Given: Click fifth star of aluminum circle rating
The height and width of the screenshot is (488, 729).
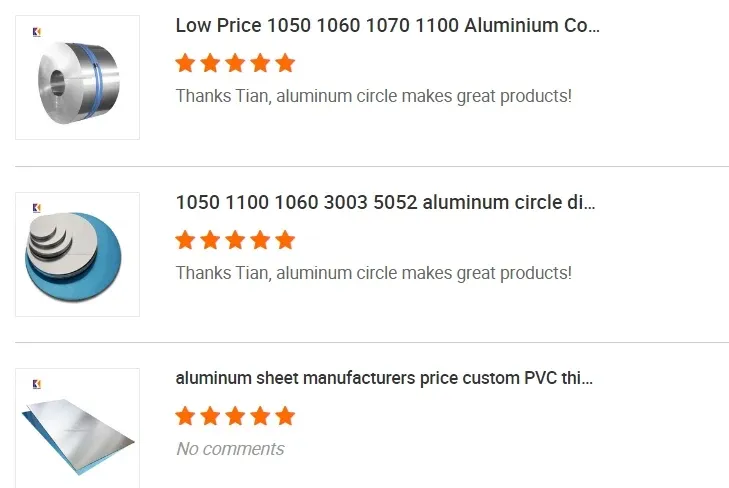Looking at the screenshot, I should [x=285, y=240].
